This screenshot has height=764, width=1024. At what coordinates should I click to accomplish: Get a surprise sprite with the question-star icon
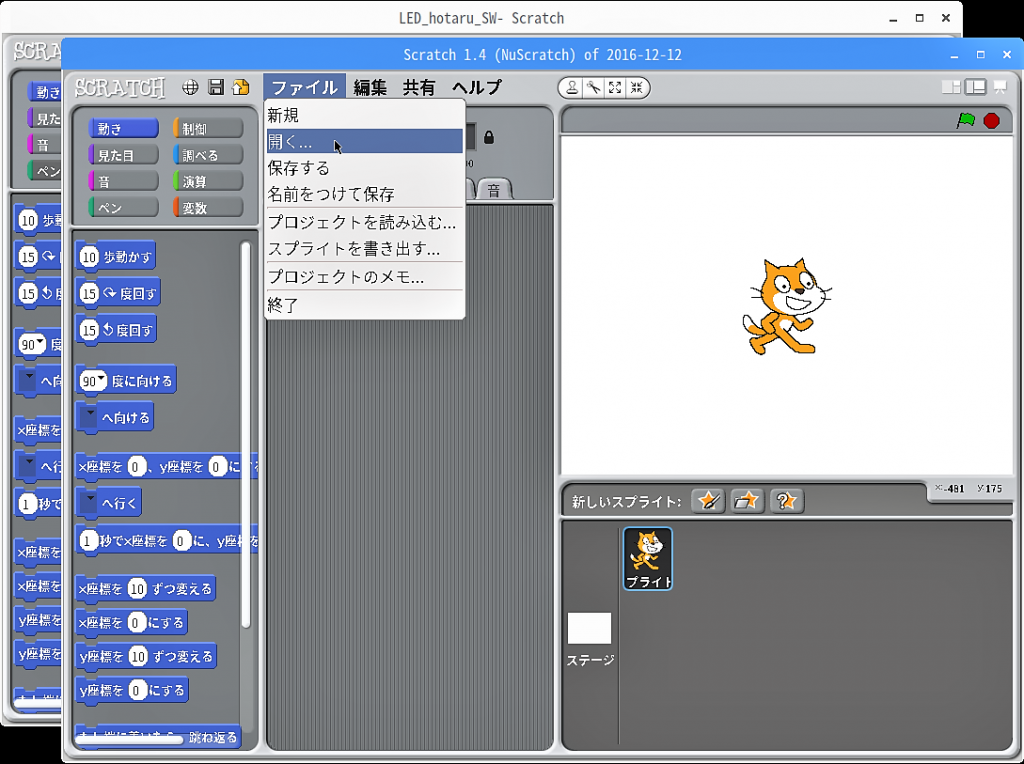coord(786,501)
